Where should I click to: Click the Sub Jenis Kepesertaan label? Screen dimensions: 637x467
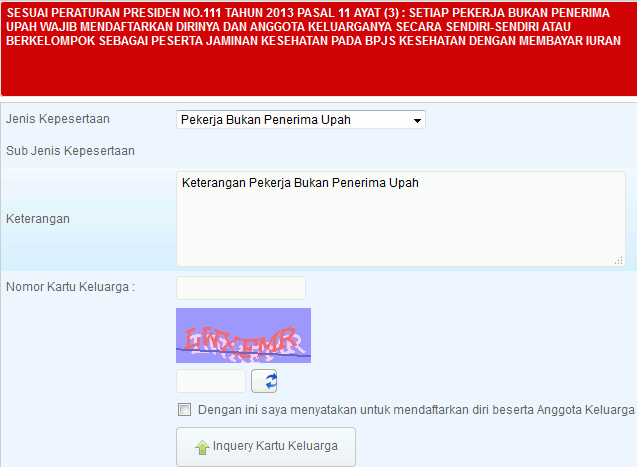[x=70, y=151]
